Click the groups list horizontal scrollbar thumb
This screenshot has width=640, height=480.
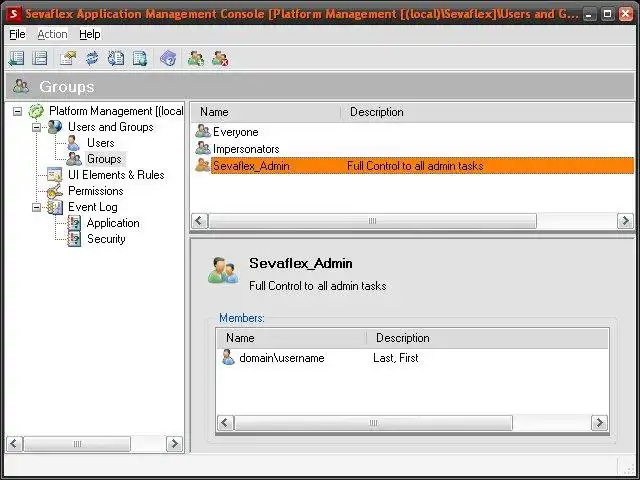[x=372, y=221]
